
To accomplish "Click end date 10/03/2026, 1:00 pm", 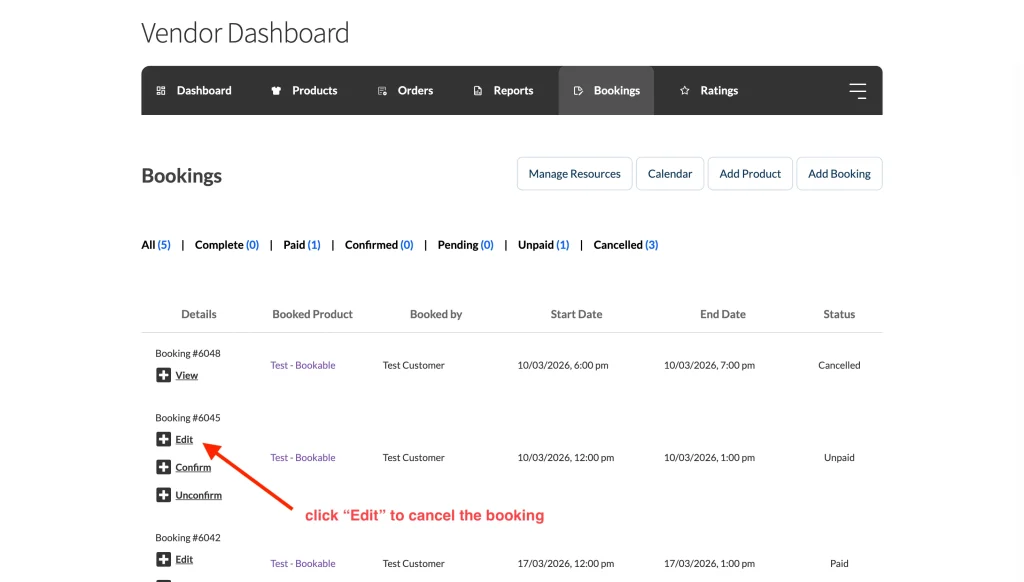I will [x=709, y=457].
